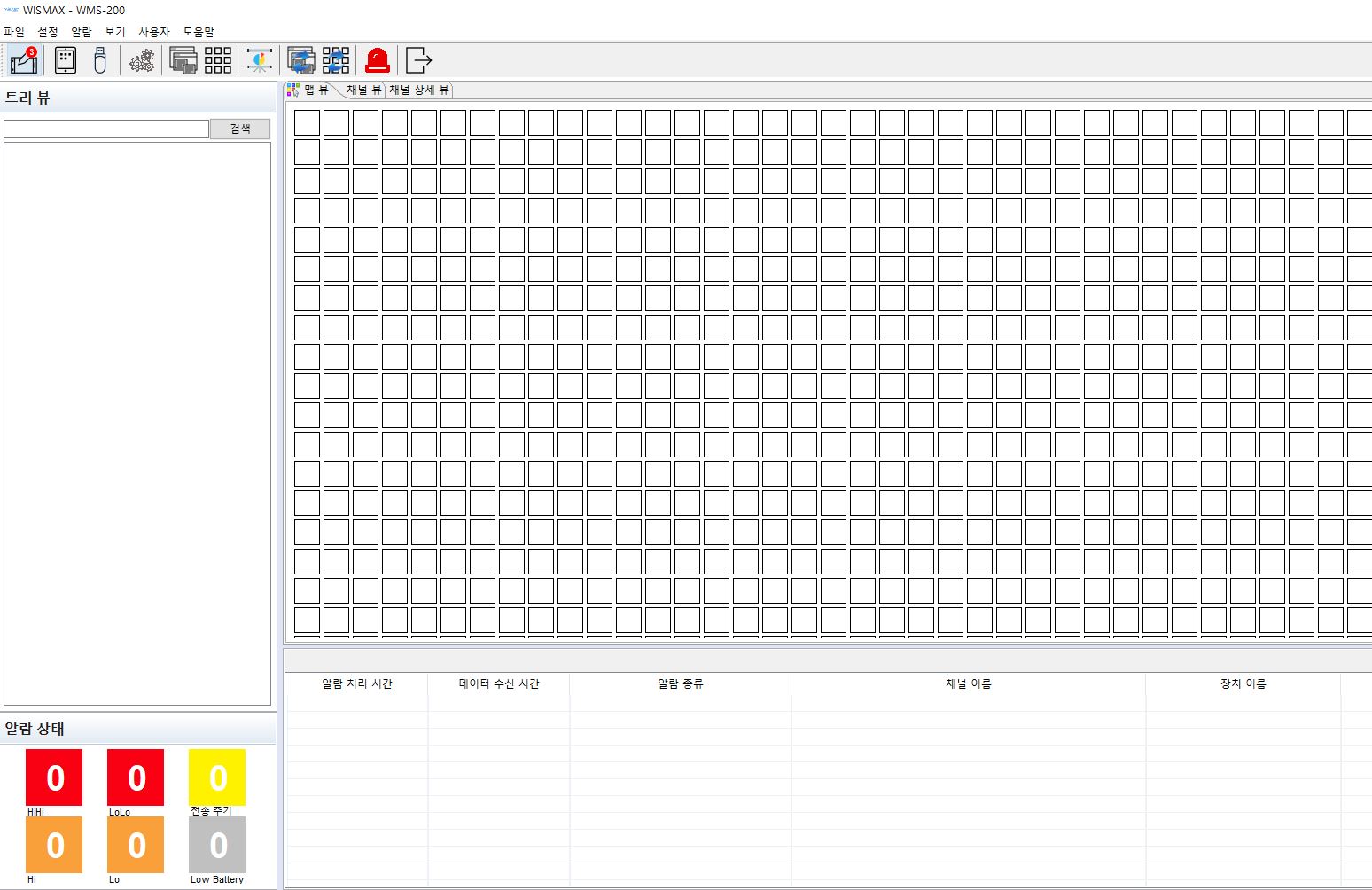
Task: Click the 알람 상태 panel title
Action: click(x=35, y=729)
